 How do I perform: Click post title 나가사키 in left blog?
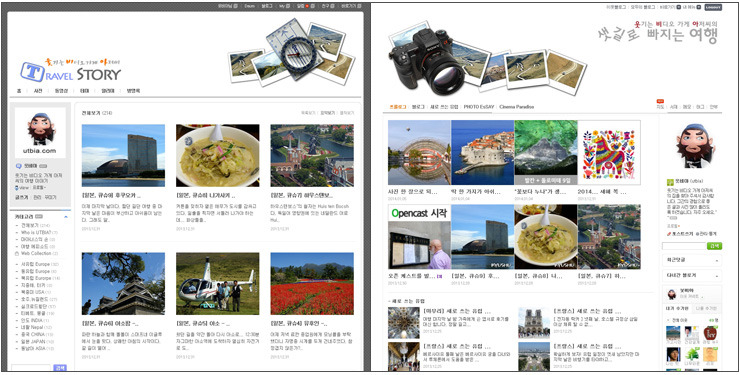point(206,195)
